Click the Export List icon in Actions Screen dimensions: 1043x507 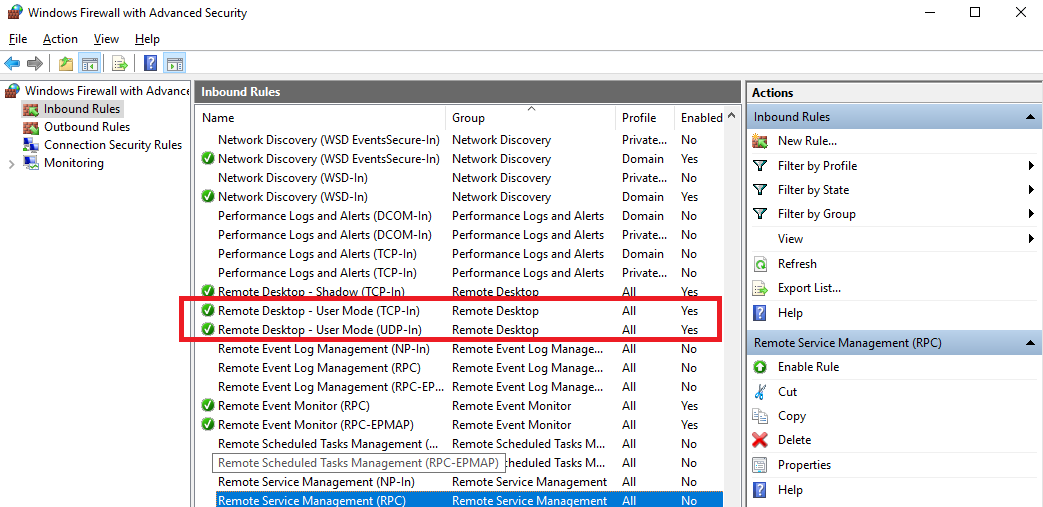coord(760,288)
